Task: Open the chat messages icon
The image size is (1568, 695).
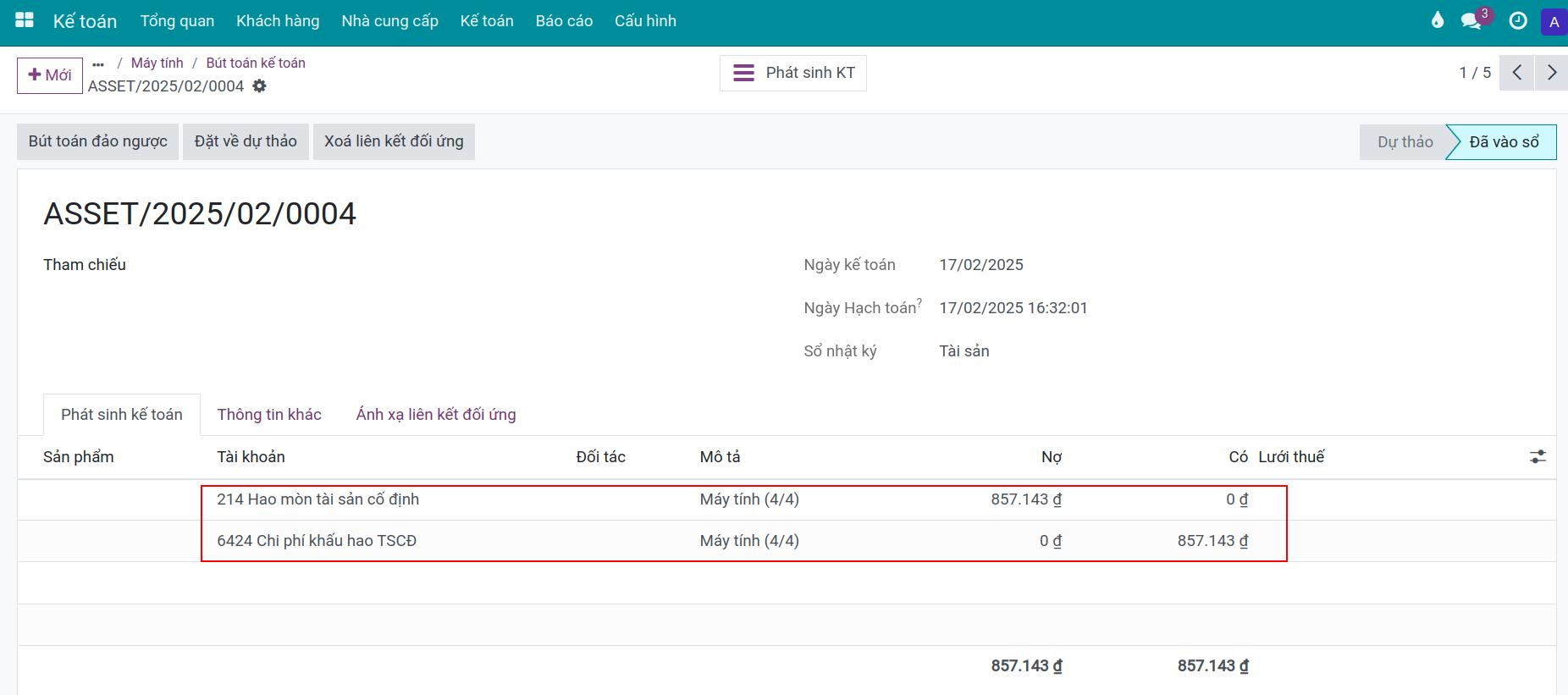Action: click(1471, 21)
